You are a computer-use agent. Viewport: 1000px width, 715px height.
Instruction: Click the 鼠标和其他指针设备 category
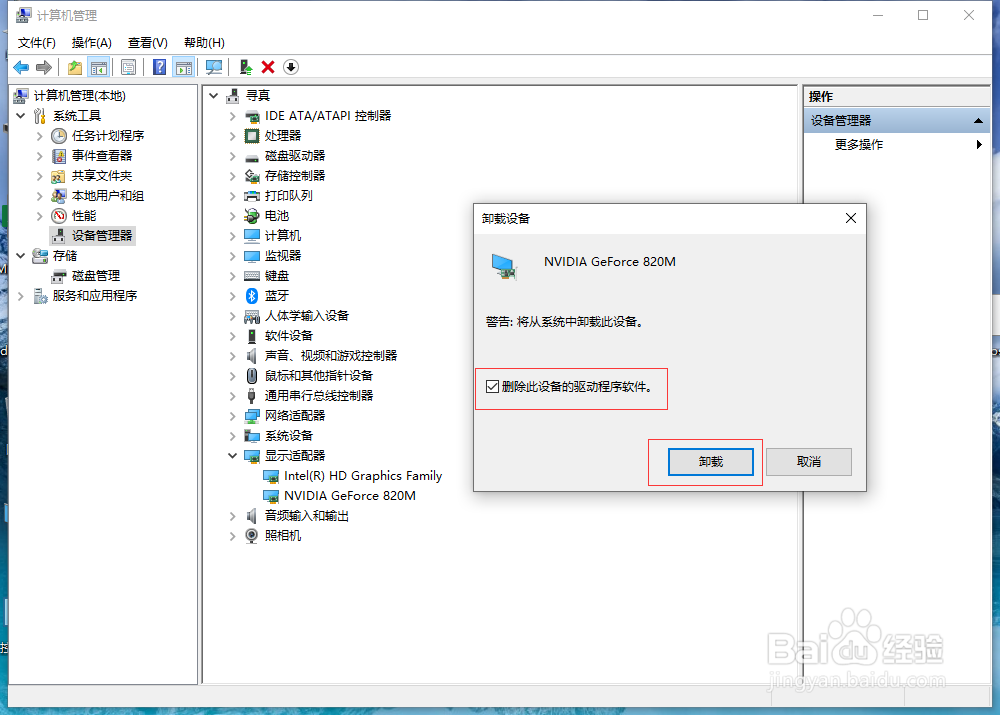click(x=319, y=376)
